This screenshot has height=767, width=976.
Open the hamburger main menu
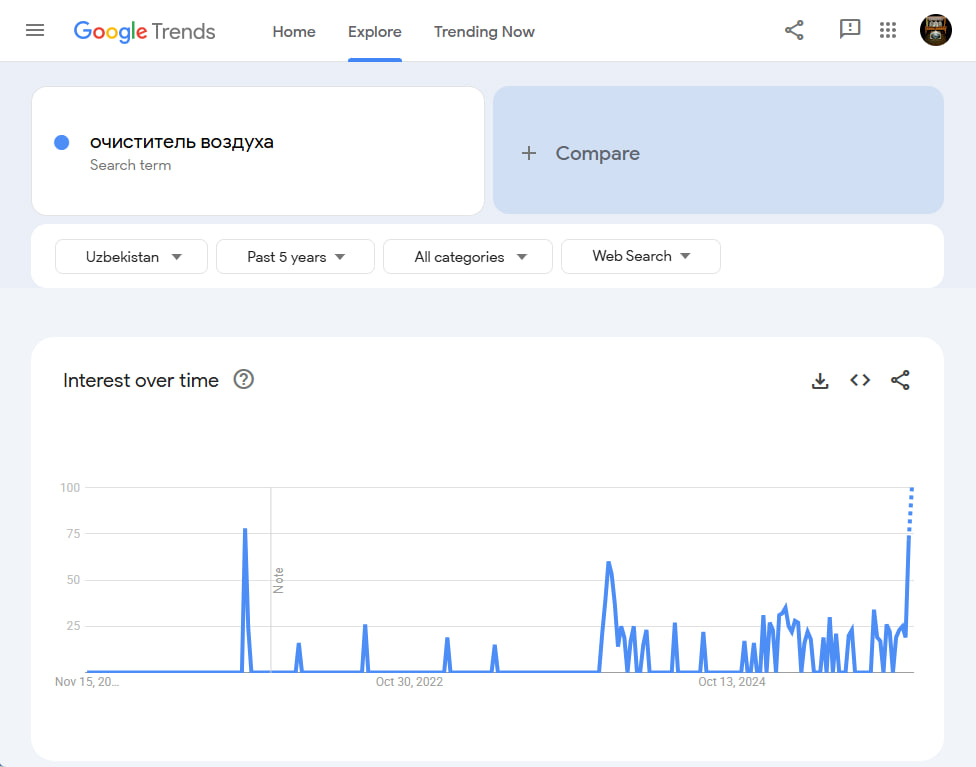[x=35, y=30]
